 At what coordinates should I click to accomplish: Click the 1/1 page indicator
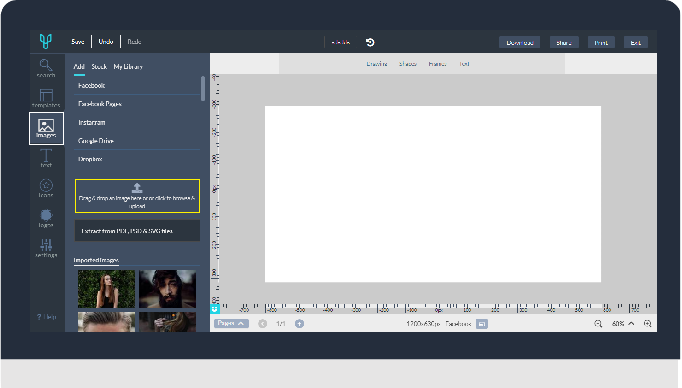tap(281, 324)
